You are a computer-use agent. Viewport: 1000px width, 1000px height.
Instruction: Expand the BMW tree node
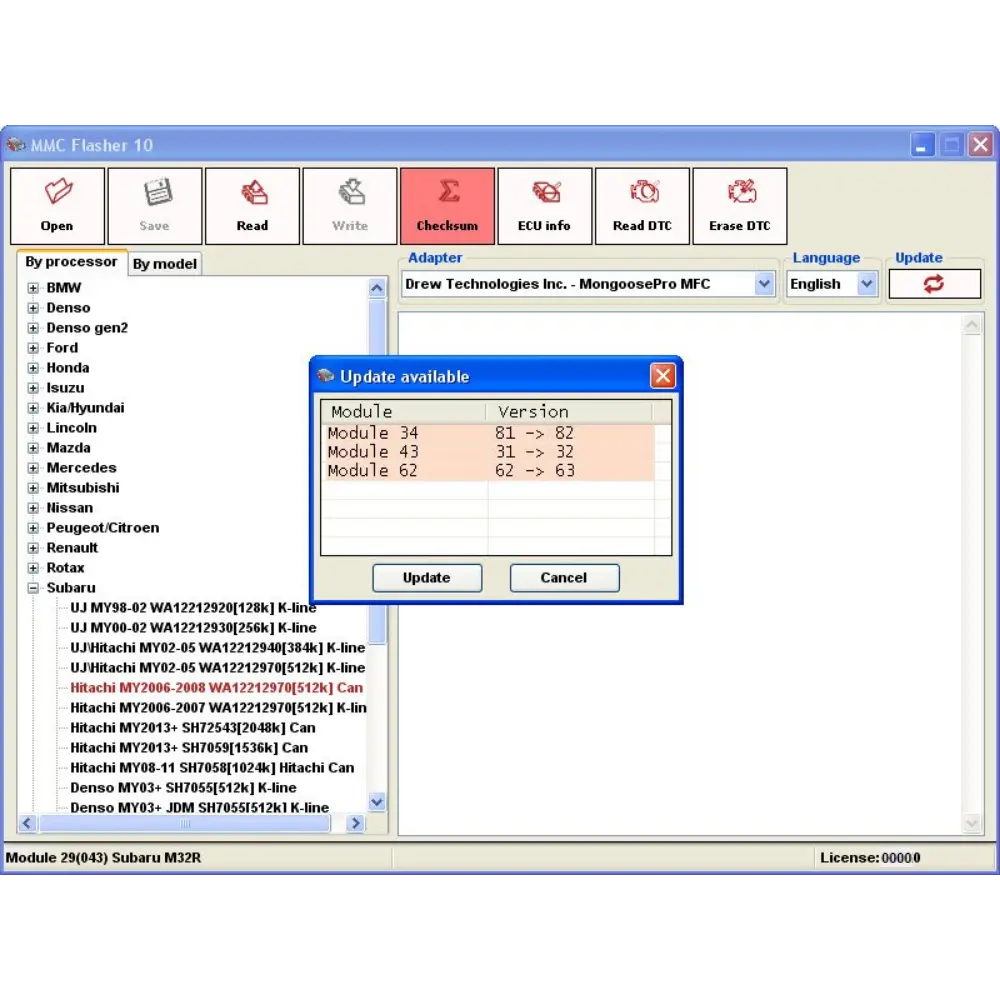click(x=33, y=288)
